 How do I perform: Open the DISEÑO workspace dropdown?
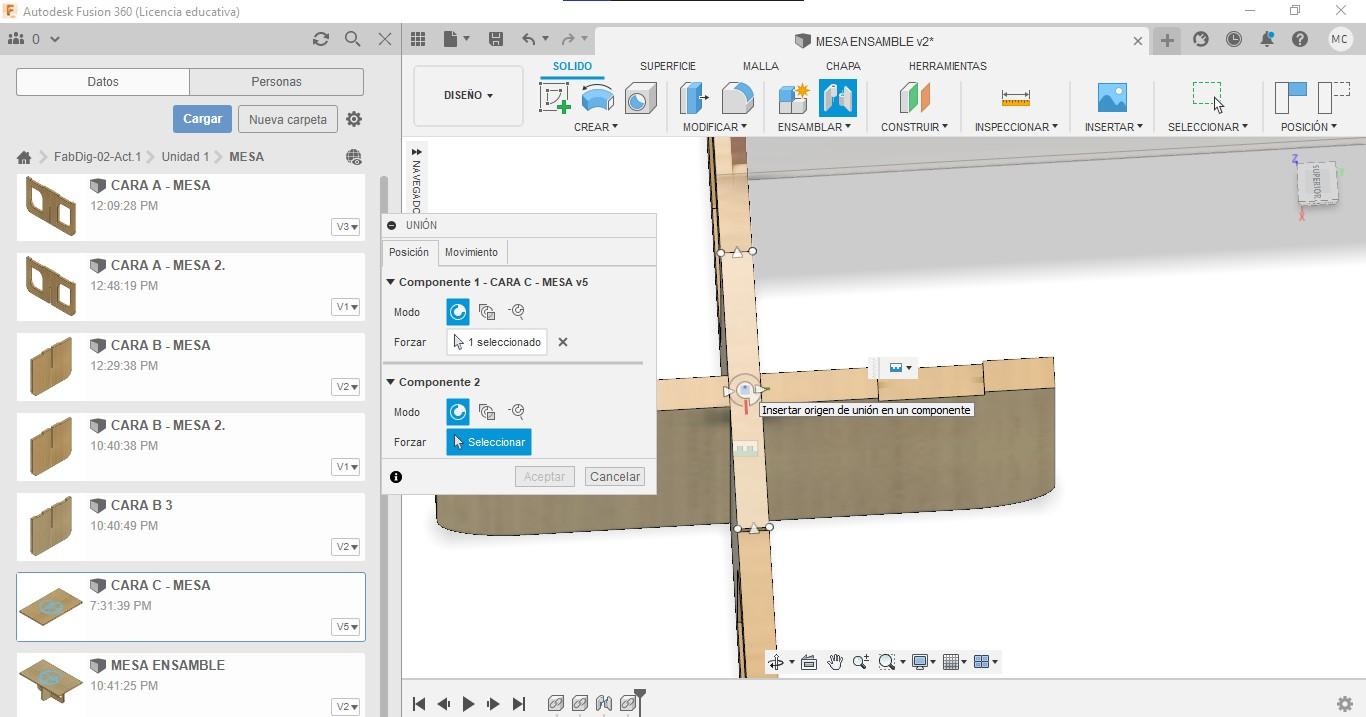pyautogui.click(x=468, y=96)
